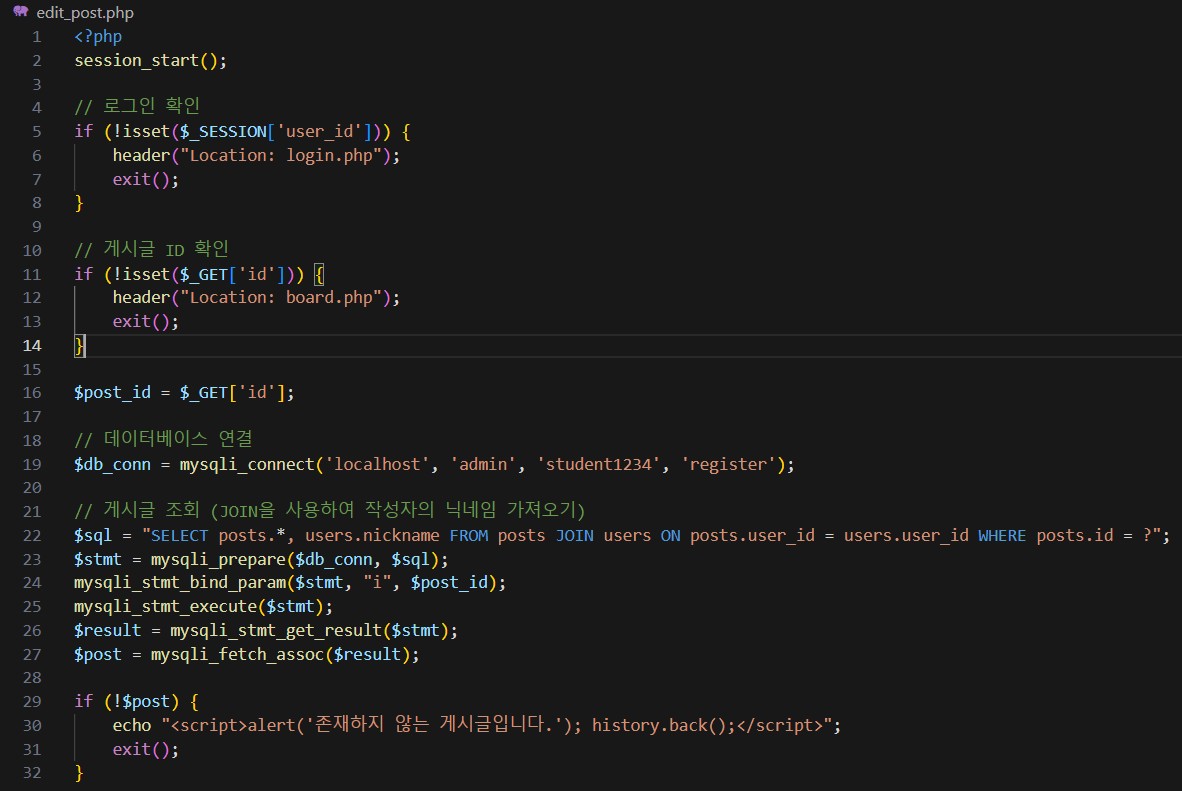
Task: Click the 'localhost' host string
Action: pyautogui.click(x=377, y=464)
